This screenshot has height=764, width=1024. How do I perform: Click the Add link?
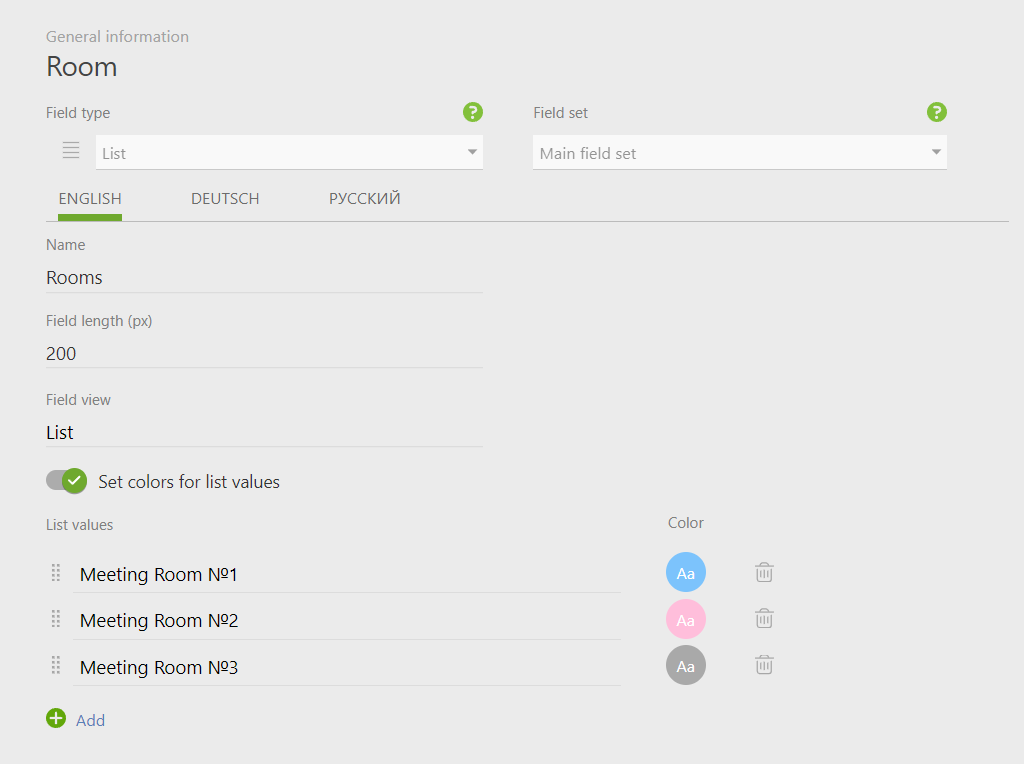click(90, 720)
